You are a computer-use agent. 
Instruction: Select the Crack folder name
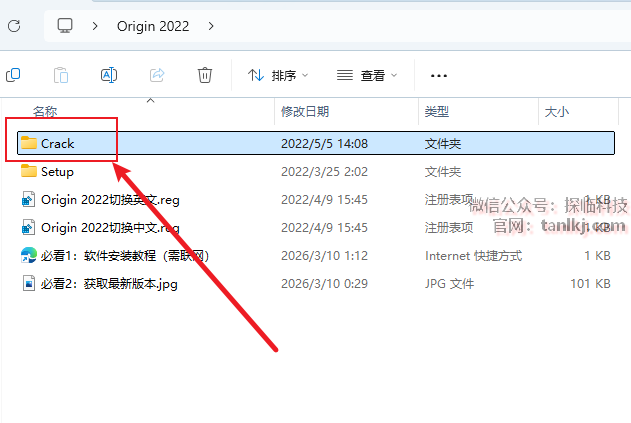coord(58,144)
